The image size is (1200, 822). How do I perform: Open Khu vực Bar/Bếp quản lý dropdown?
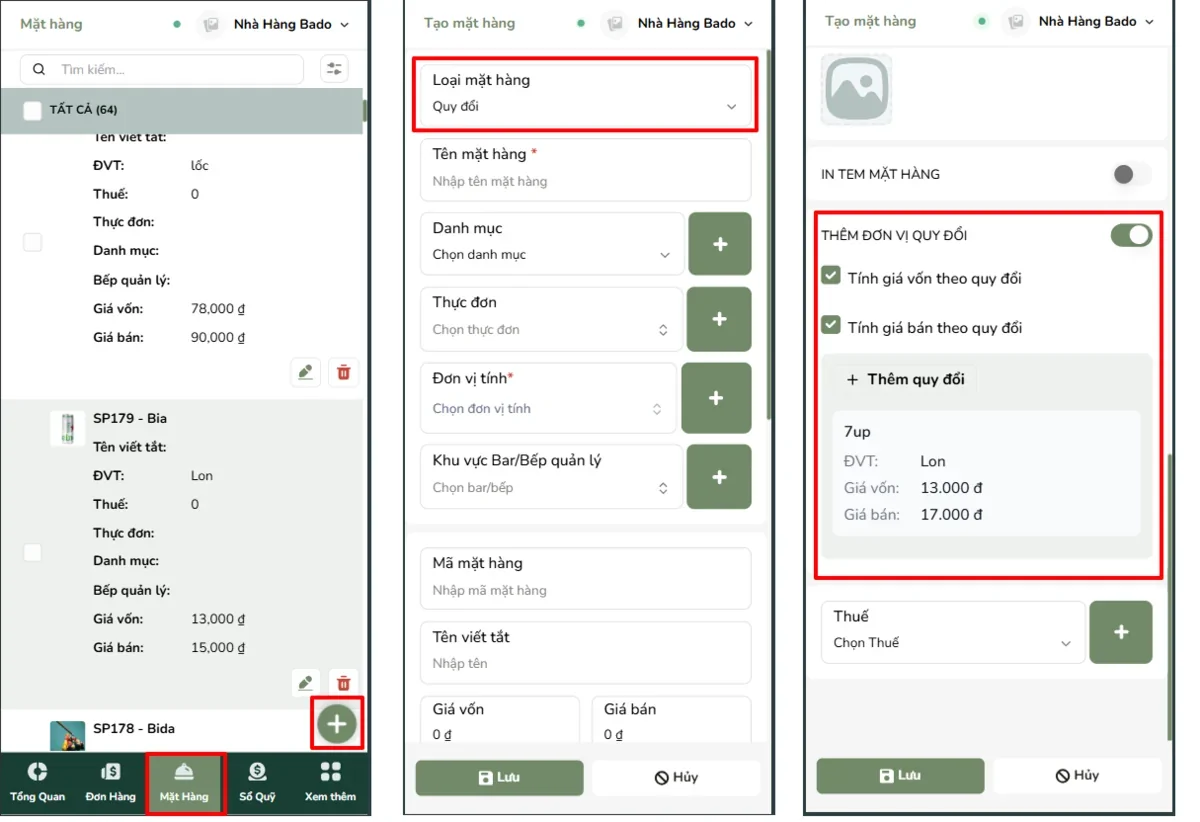point(552,477)
